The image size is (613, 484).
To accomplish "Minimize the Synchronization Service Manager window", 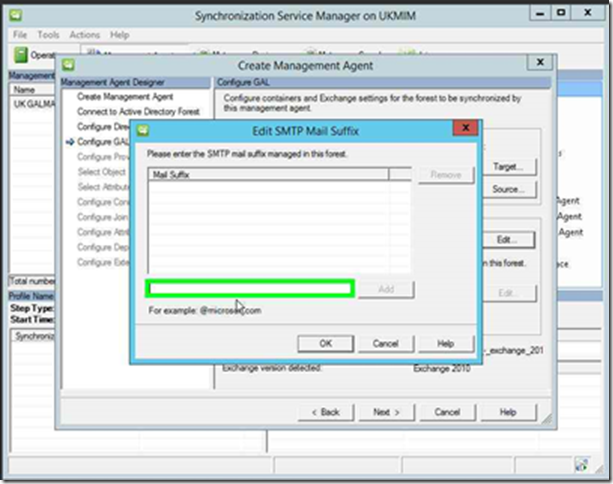I will pyautogui.click(x=540, y=13).
